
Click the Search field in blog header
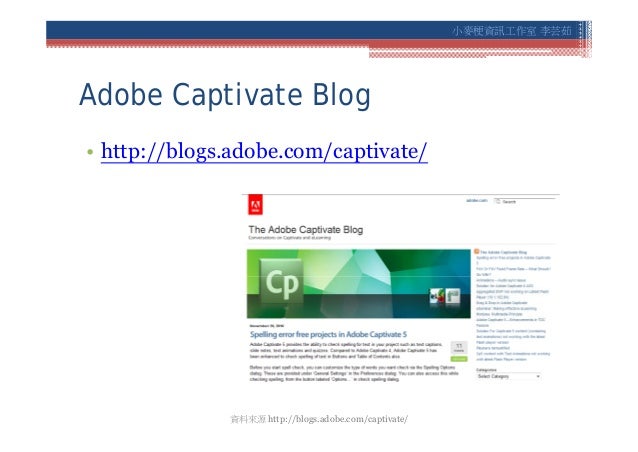tap(524, 201)
